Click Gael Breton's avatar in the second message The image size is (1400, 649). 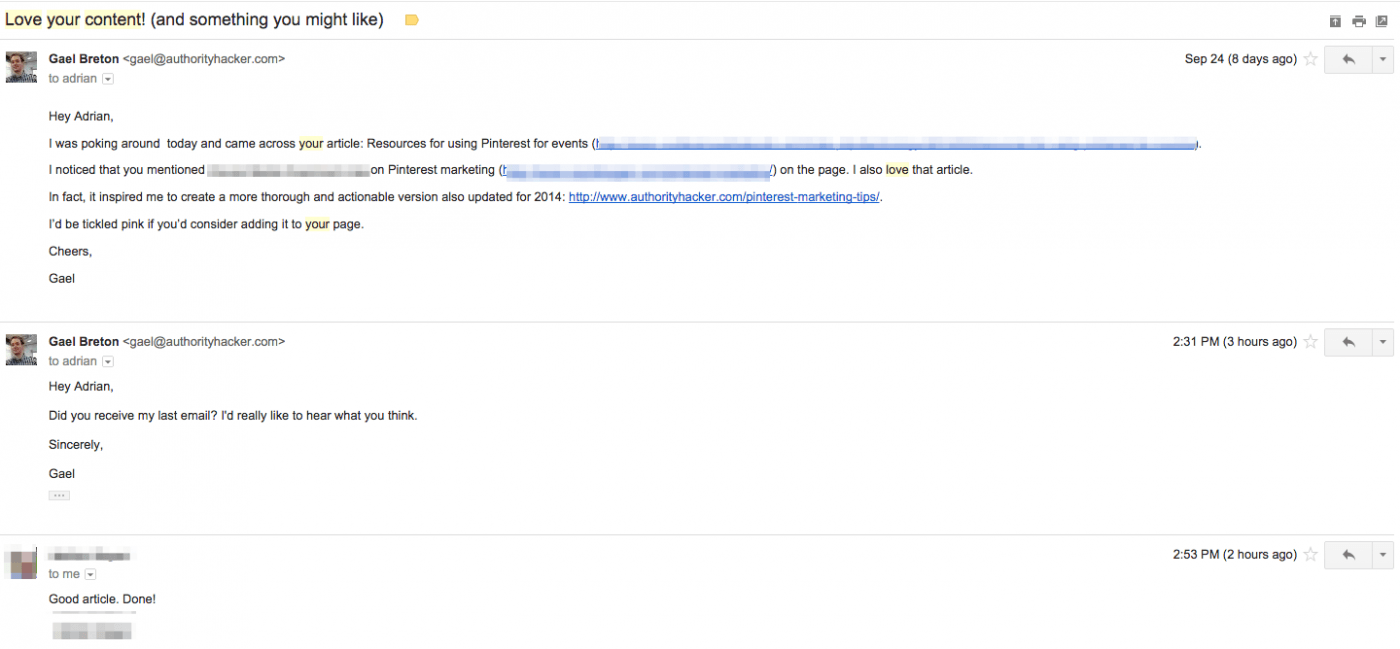21,350
